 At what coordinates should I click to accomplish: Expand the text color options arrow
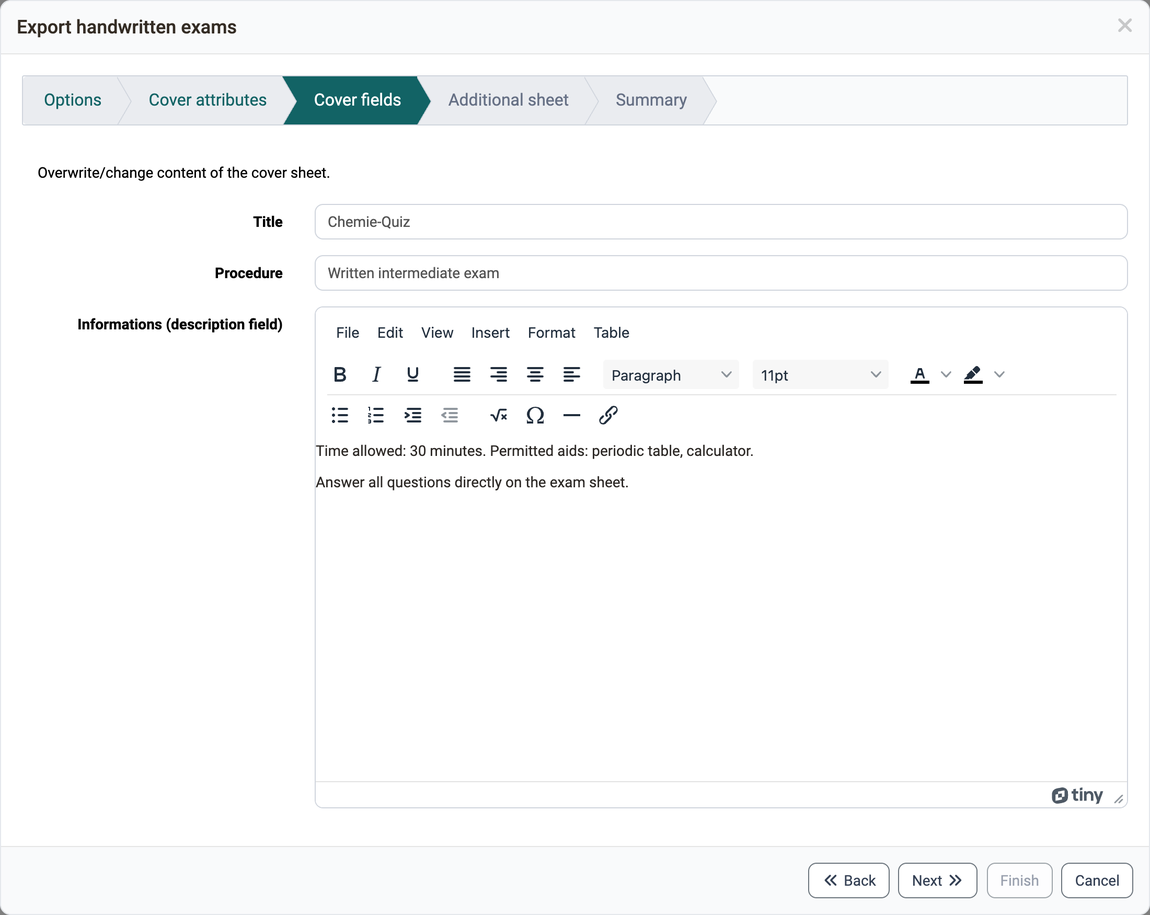[x=946, y=375]
